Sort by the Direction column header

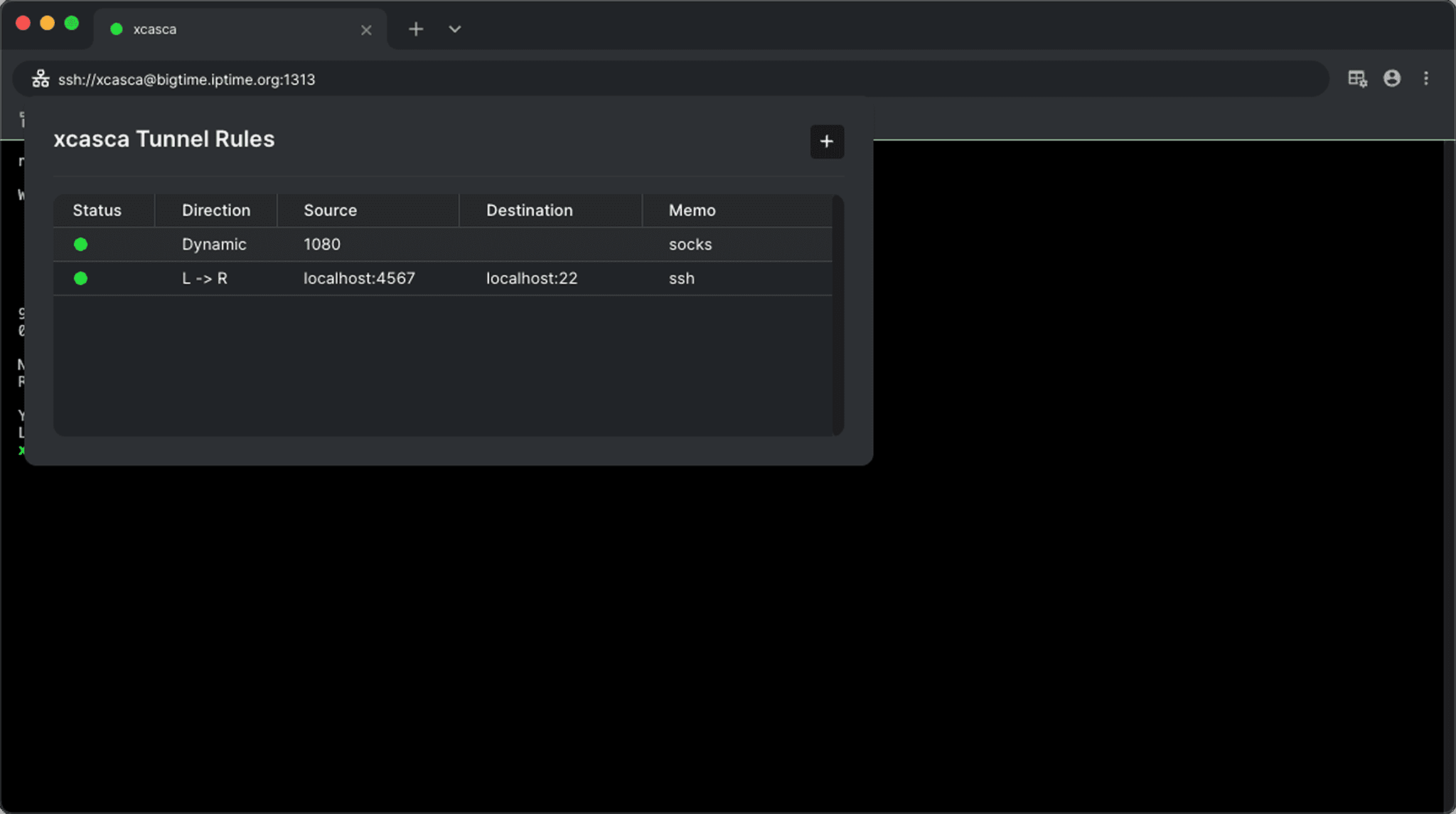(x=216, y=210)
